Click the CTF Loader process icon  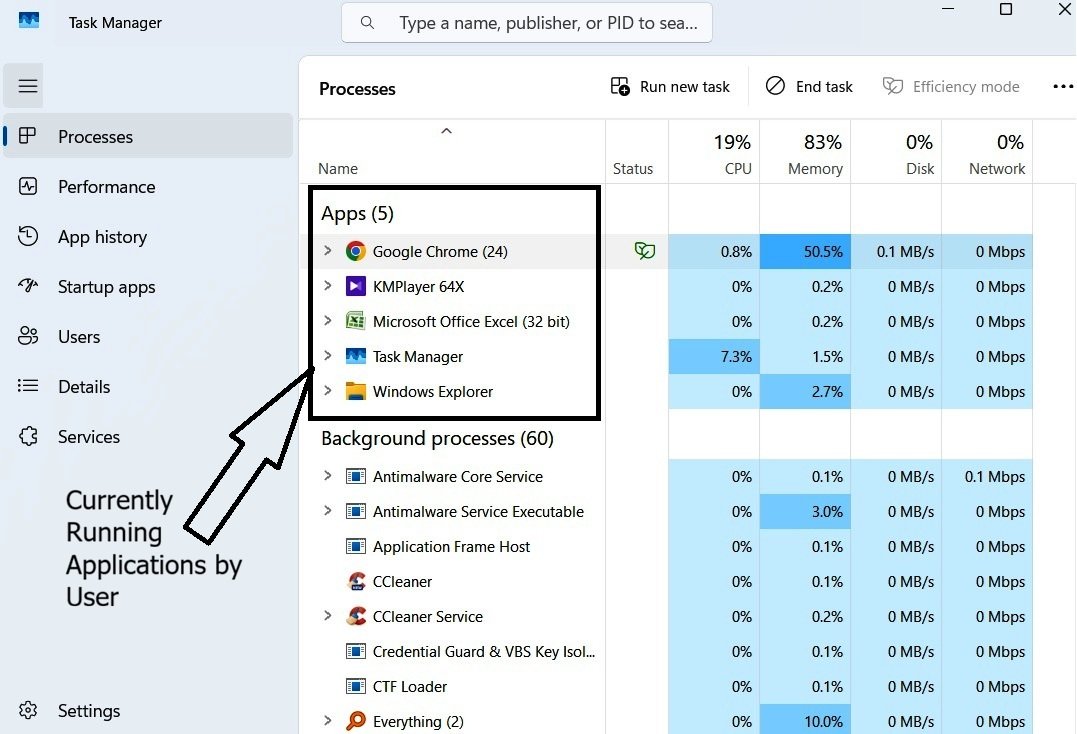[356, 687]
